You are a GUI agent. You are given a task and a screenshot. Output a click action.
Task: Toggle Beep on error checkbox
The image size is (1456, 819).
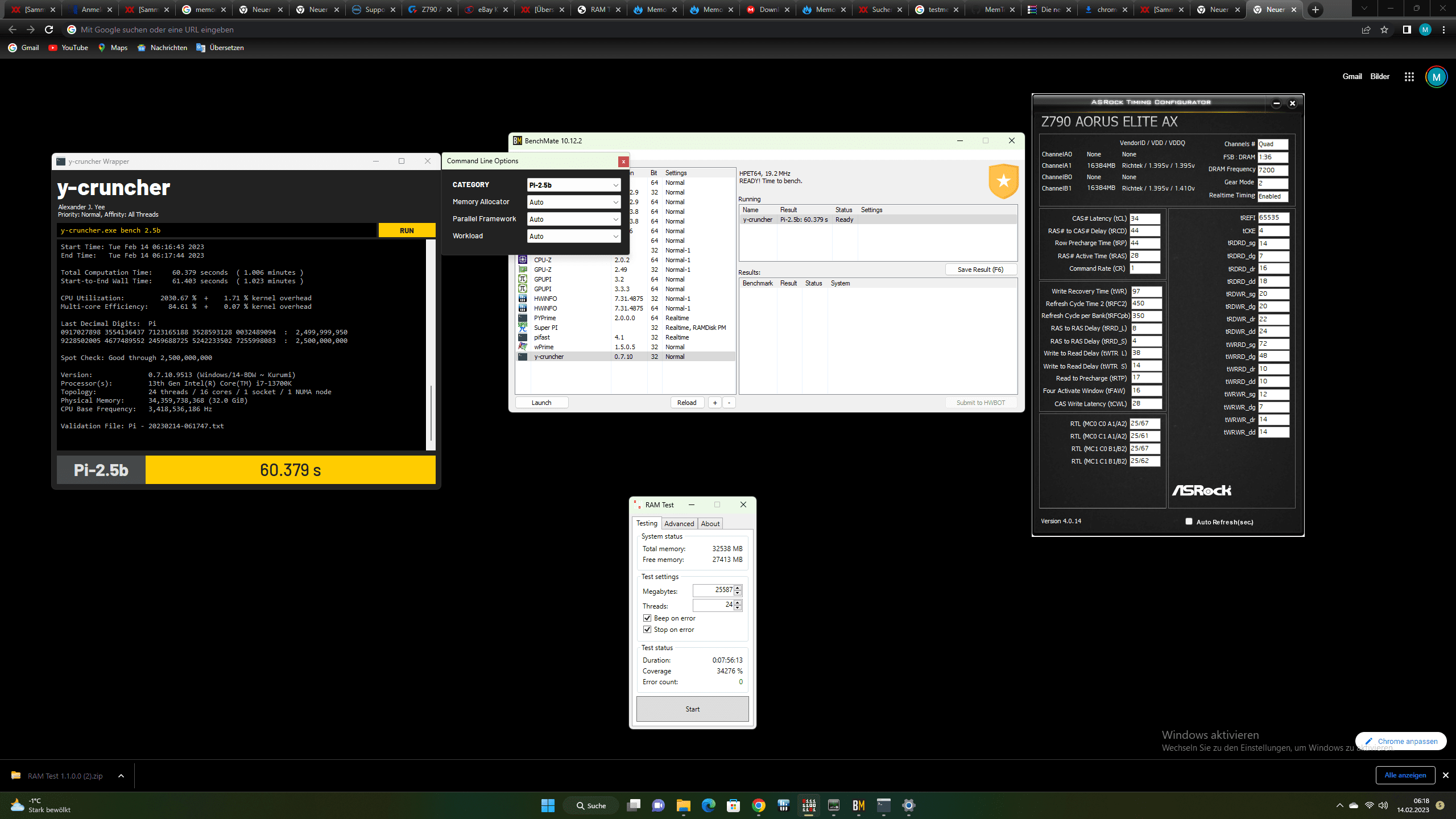pyautogui.click(x=647, y=618)
